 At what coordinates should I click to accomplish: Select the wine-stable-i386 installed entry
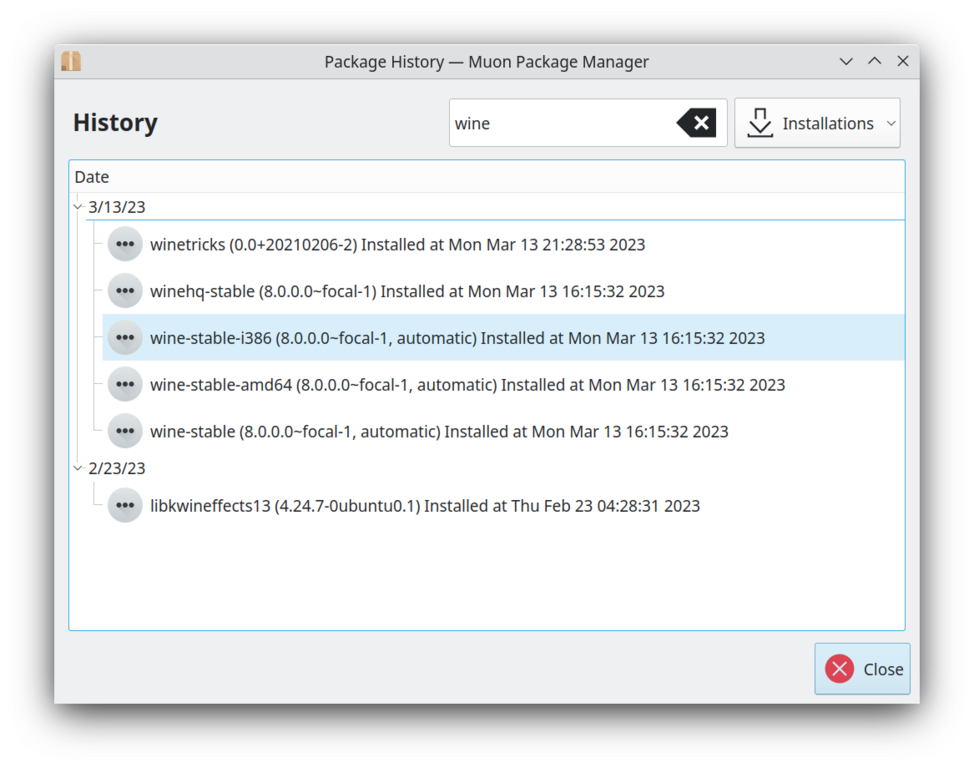click(x=503, y=337)
